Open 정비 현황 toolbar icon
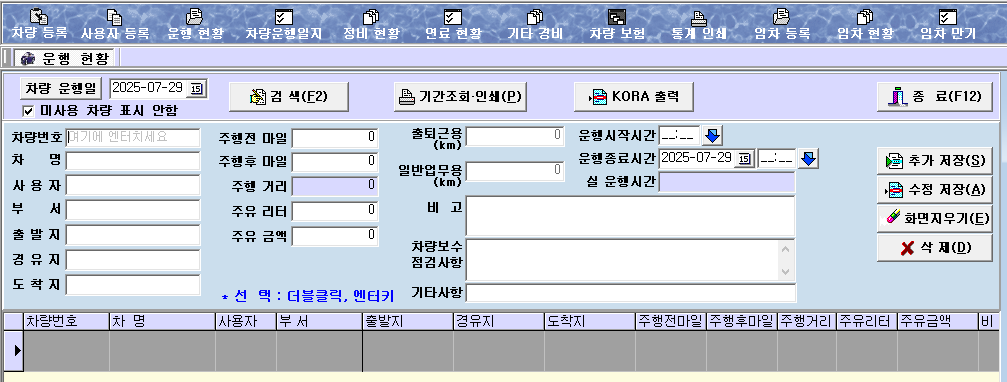Image resolution: width=1007 pixels, height=382 pixels. pyautogui.click(x=371, y=25)
